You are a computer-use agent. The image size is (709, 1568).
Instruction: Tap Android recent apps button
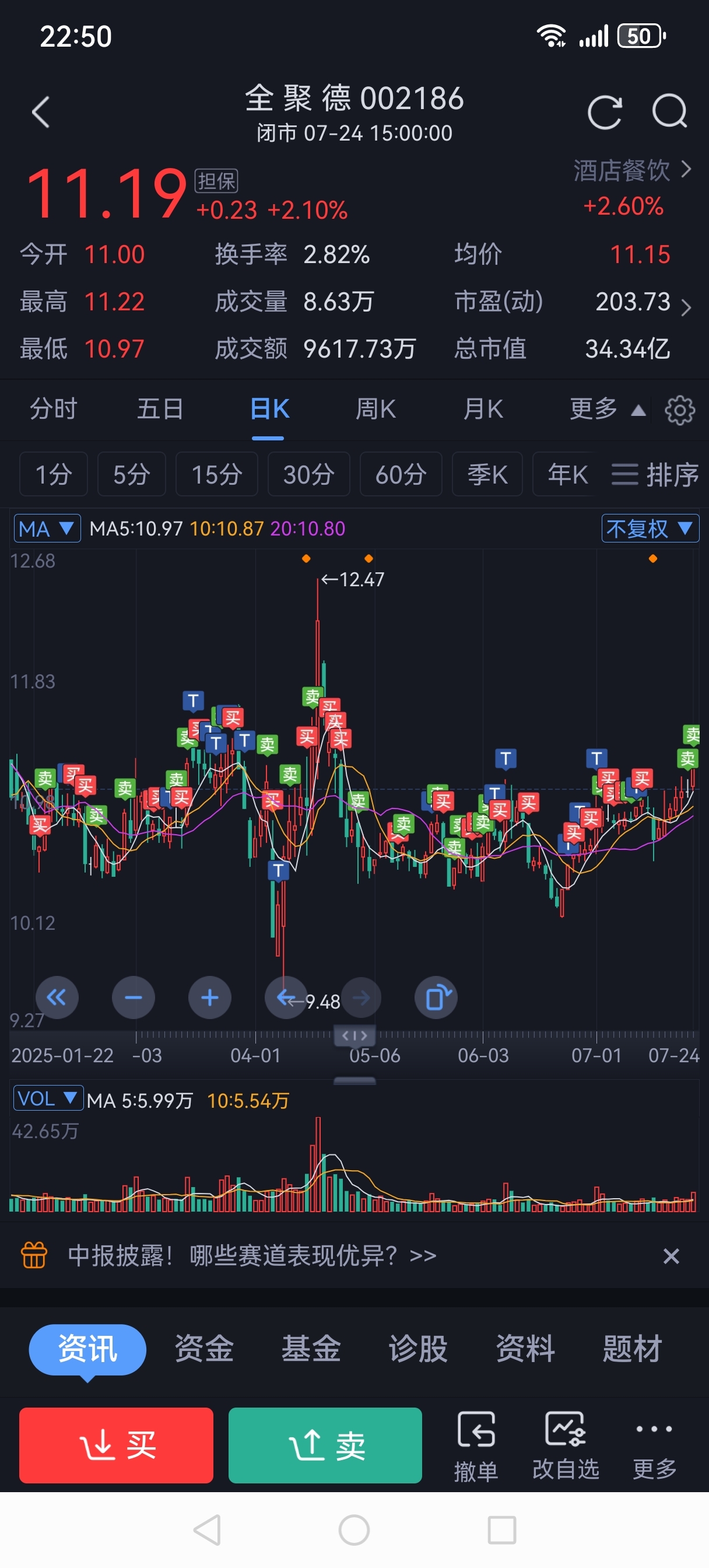click(x=502, y=1529)
